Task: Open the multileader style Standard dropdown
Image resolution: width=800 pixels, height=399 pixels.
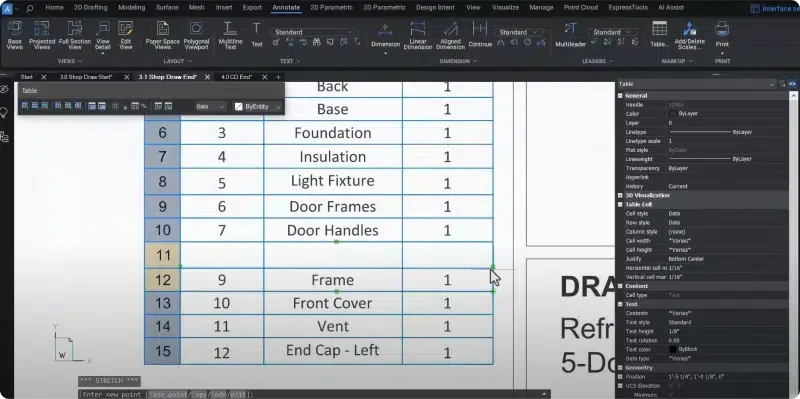Action: click(x=613, y=32)
